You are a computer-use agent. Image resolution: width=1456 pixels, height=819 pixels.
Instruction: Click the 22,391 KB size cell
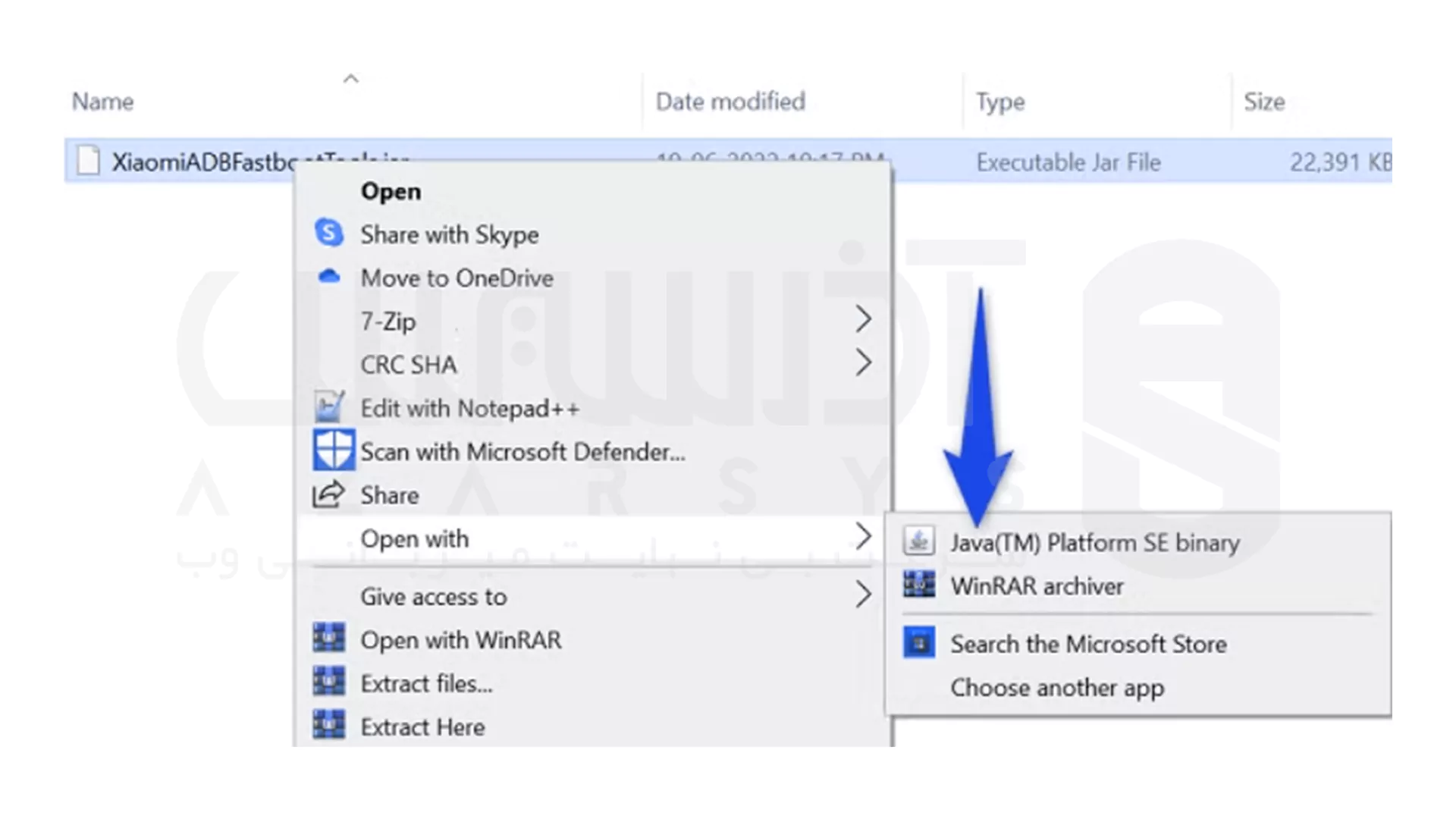[1341, 162]
